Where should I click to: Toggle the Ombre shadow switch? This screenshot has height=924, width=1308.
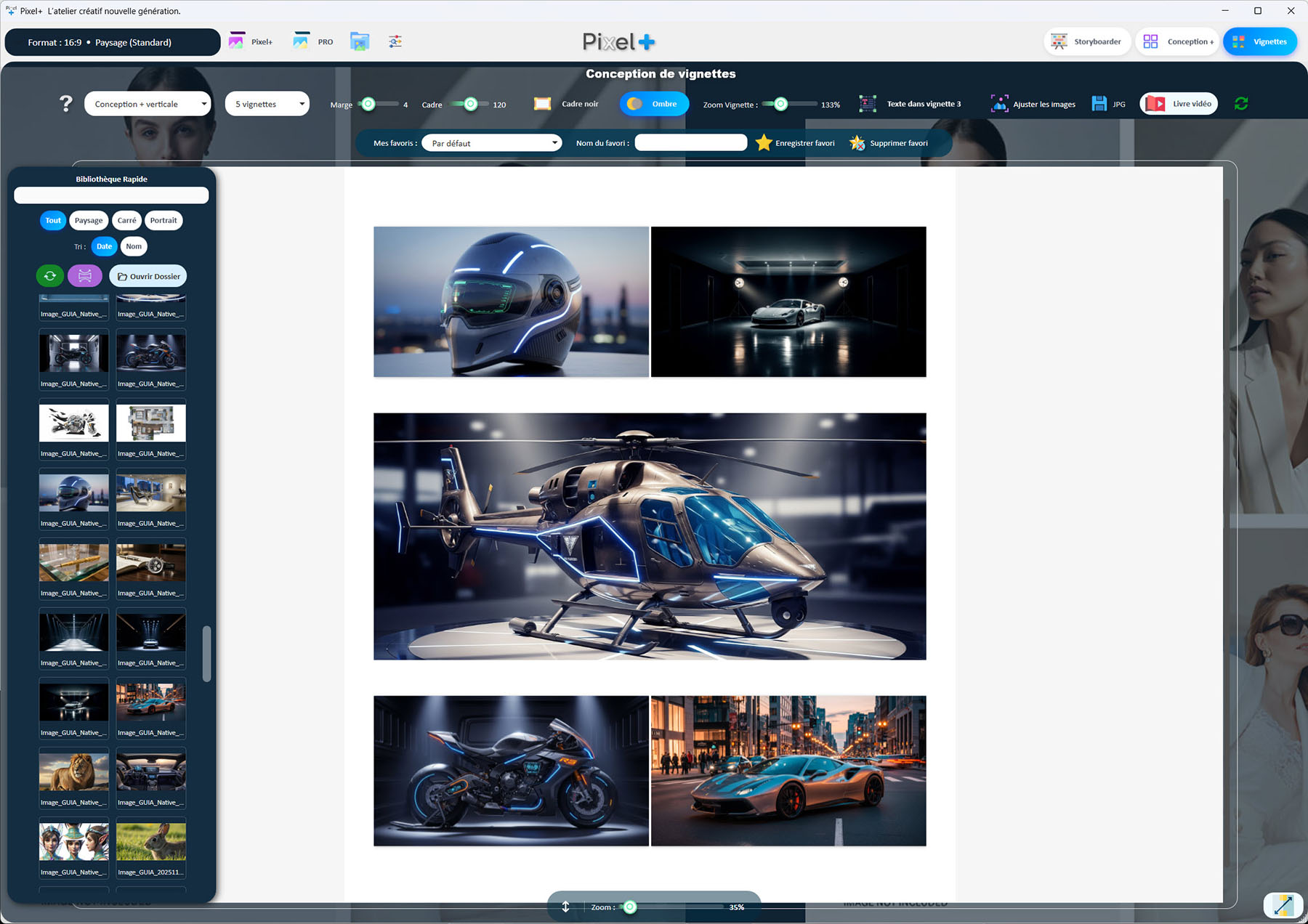653,104
